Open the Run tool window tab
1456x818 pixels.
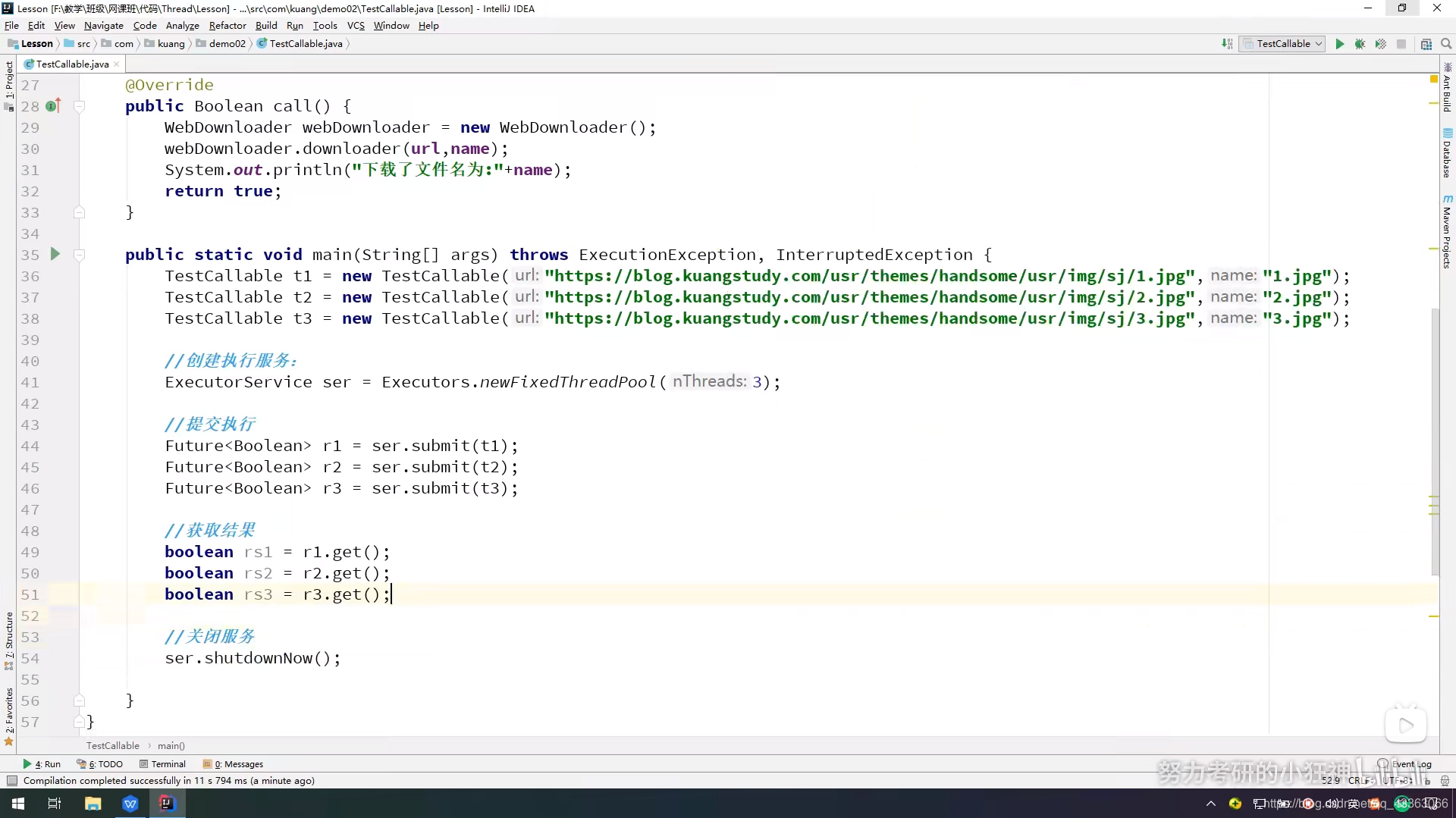click(42, 764)
